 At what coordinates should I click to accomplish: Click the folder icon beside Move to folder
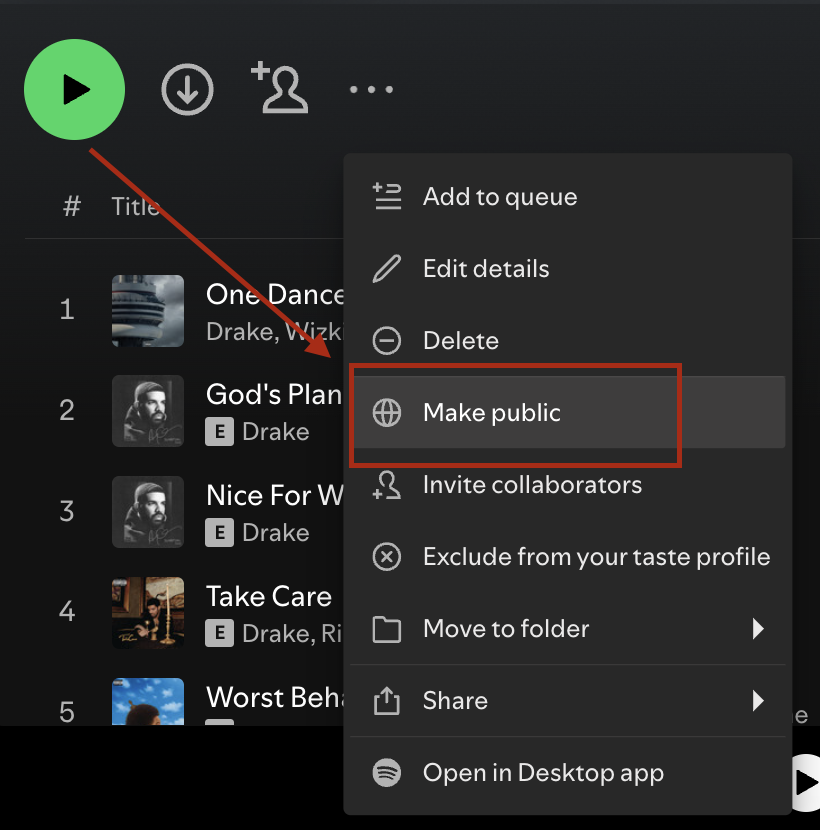point(387,629)
